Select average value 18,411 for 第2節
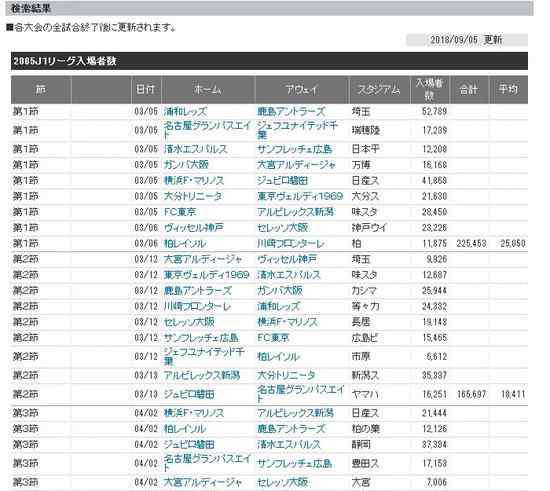Image resolution: width=550 pixels, height=491 pixels. [513, 394]
